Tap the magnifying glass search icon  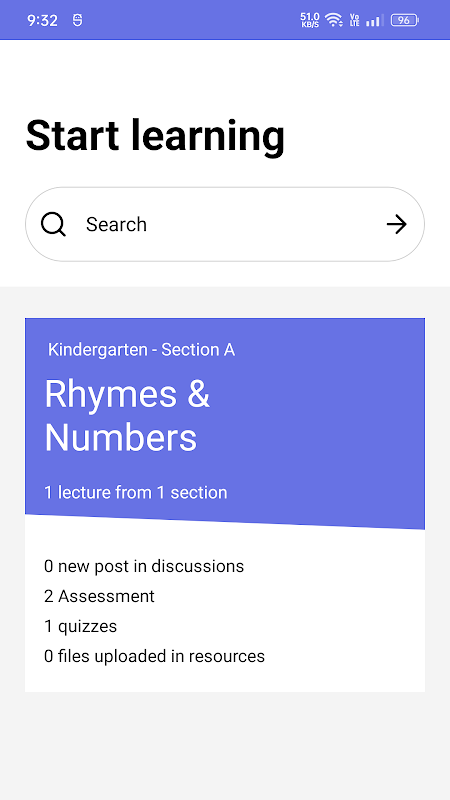coord(54,224)
